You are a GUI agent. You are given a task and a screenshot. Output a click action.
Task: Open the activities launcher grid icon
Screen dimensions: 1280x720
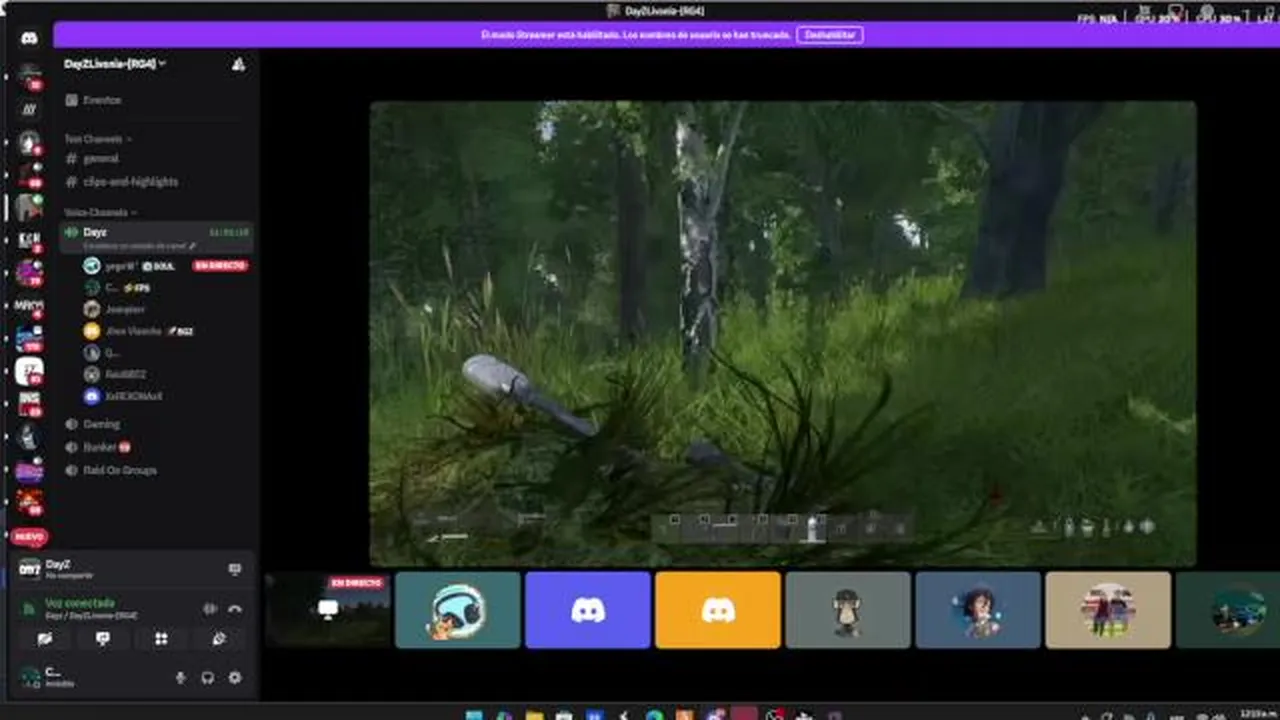pos(161,639)
